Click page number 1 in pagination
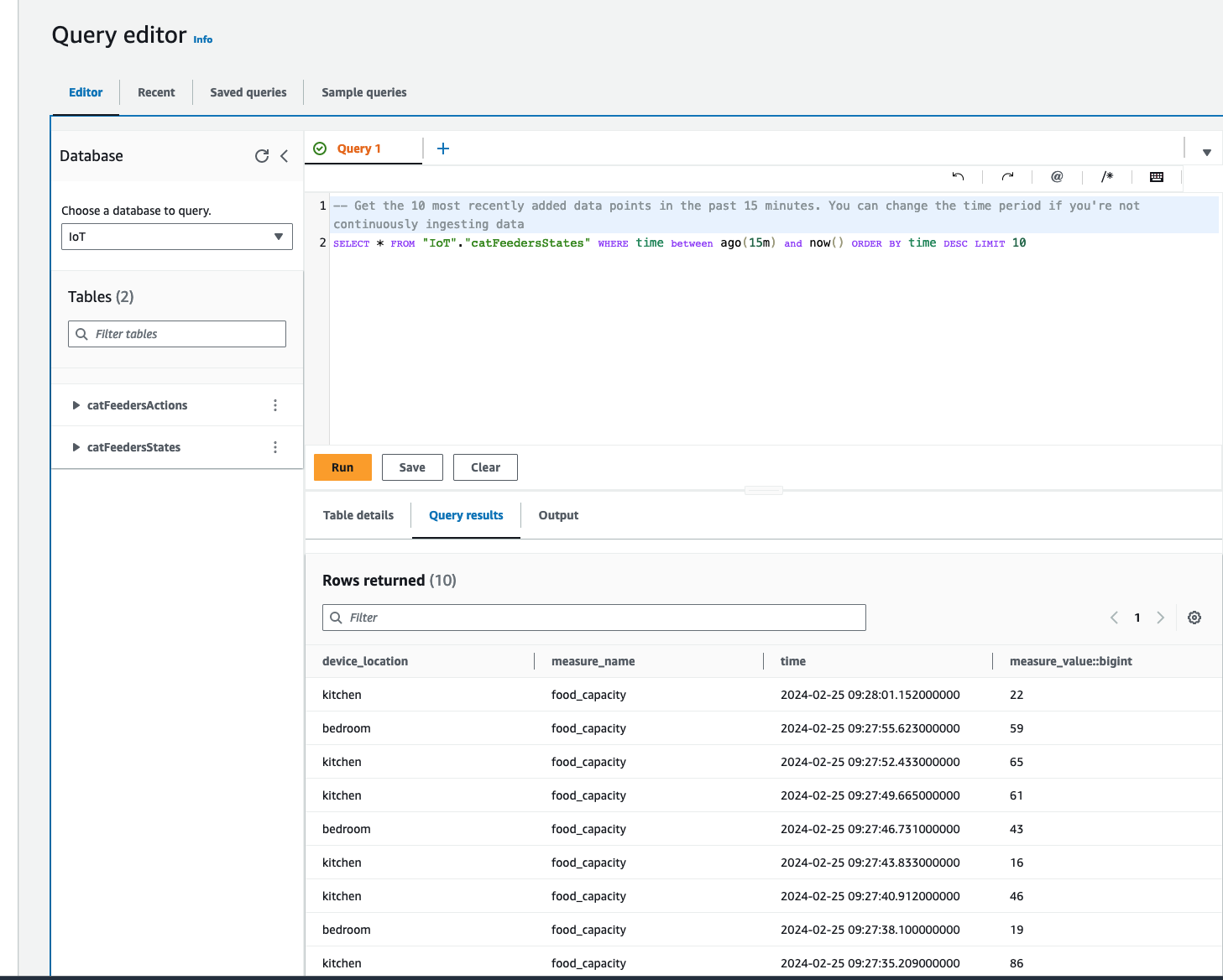 [1137, 618]
